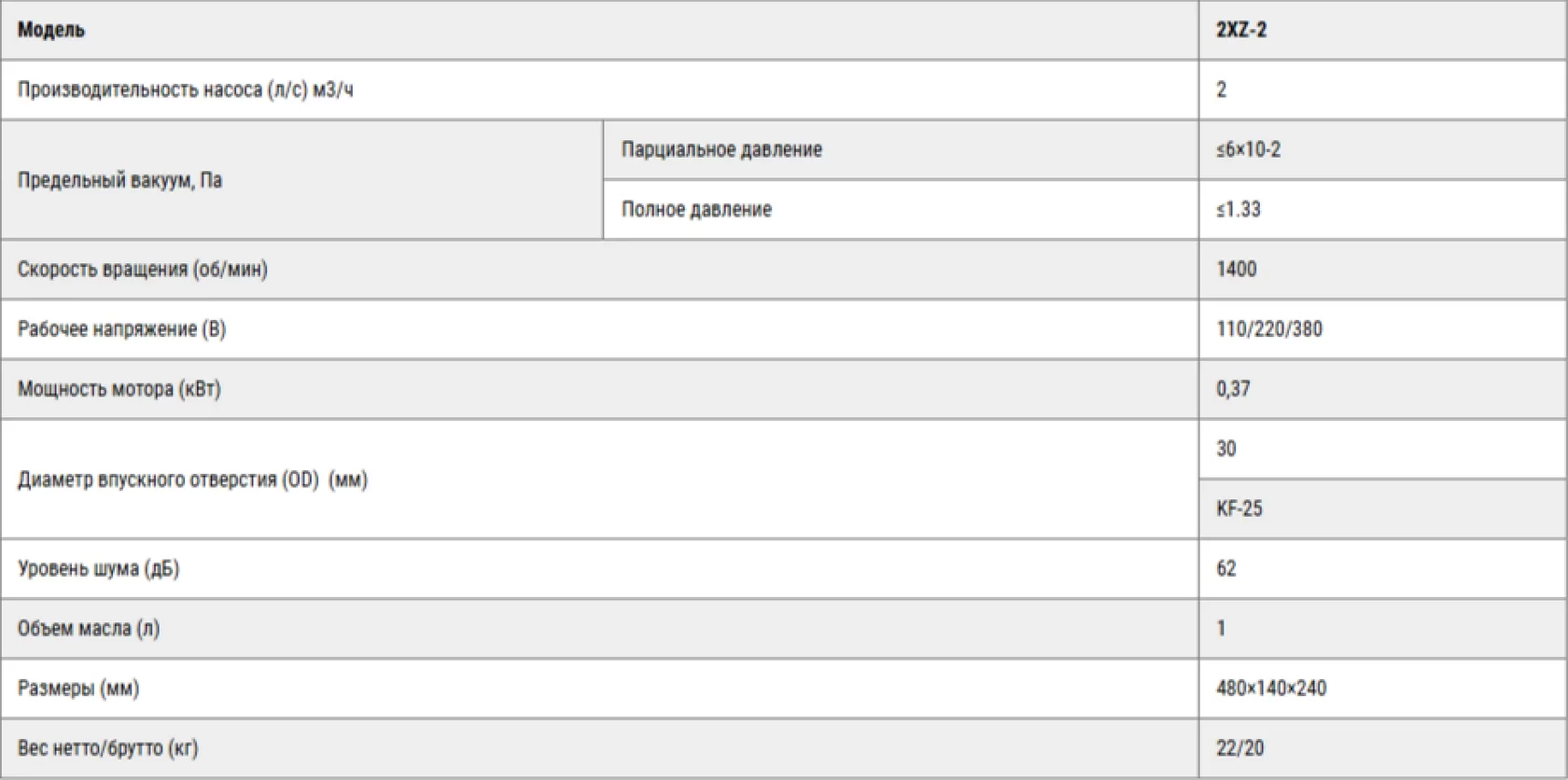Select the 1400 rotation speed value

click(1236, 270)
